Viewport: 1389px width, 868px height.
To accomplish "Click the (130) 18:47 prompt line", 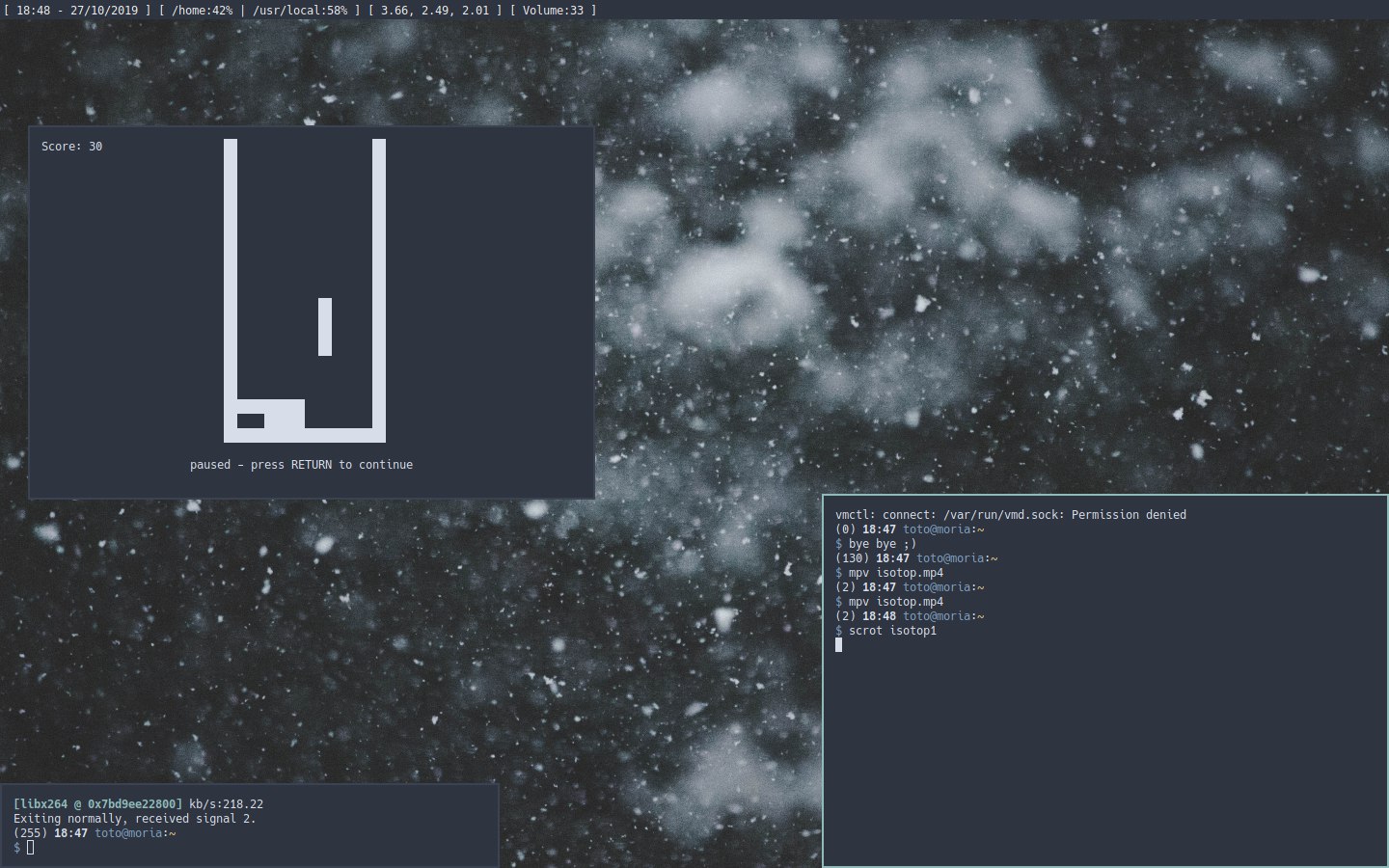I will 916,558.
